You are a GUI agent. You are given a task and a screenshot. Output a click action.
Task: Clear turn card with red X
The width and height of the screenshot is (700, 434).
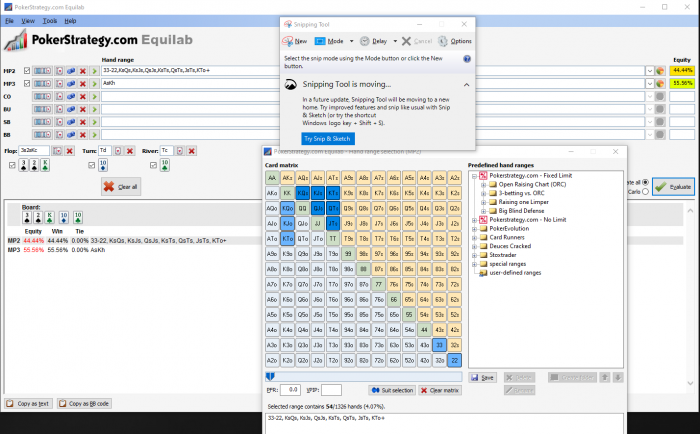[130, 151]
